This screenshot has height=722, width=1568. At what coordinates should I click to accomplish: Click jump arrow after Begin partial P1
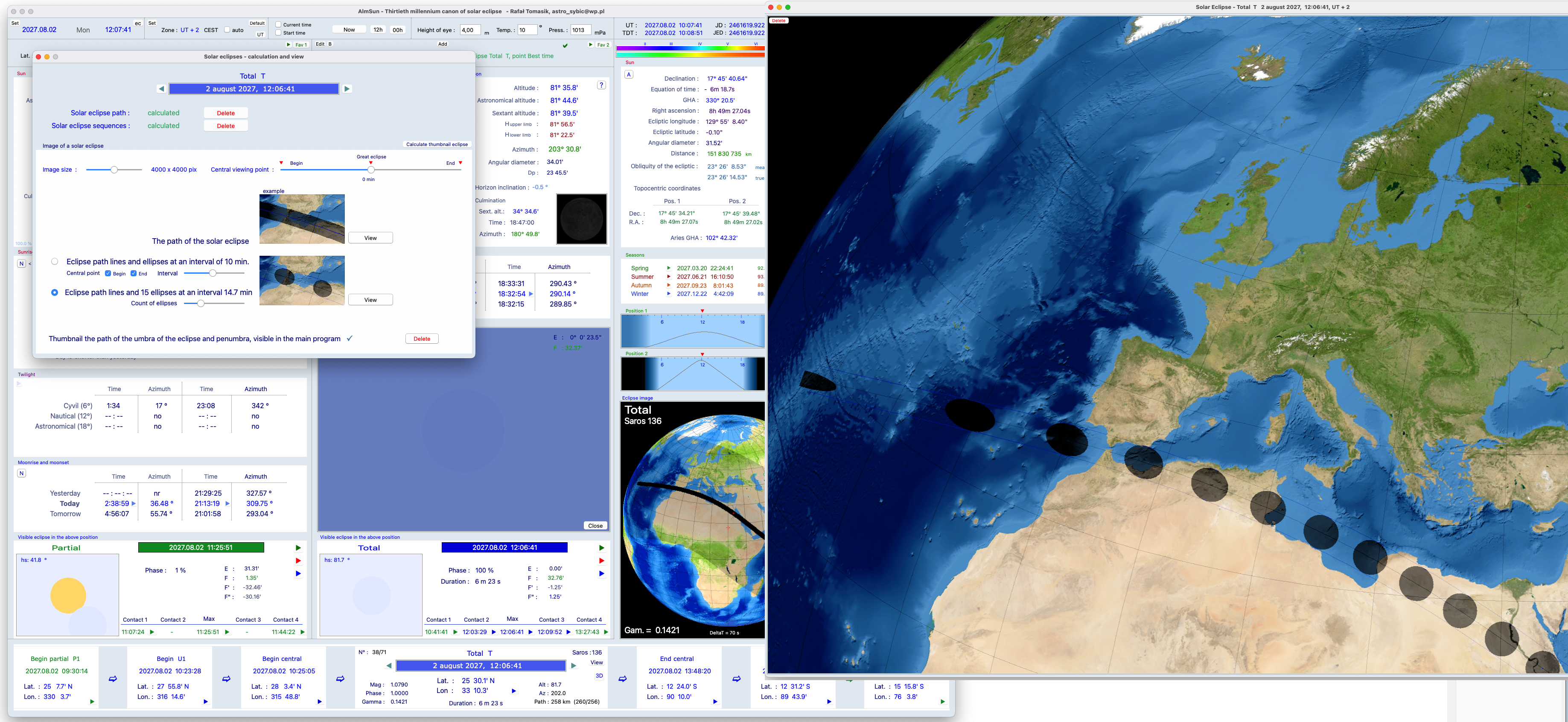tap(113, 679)
